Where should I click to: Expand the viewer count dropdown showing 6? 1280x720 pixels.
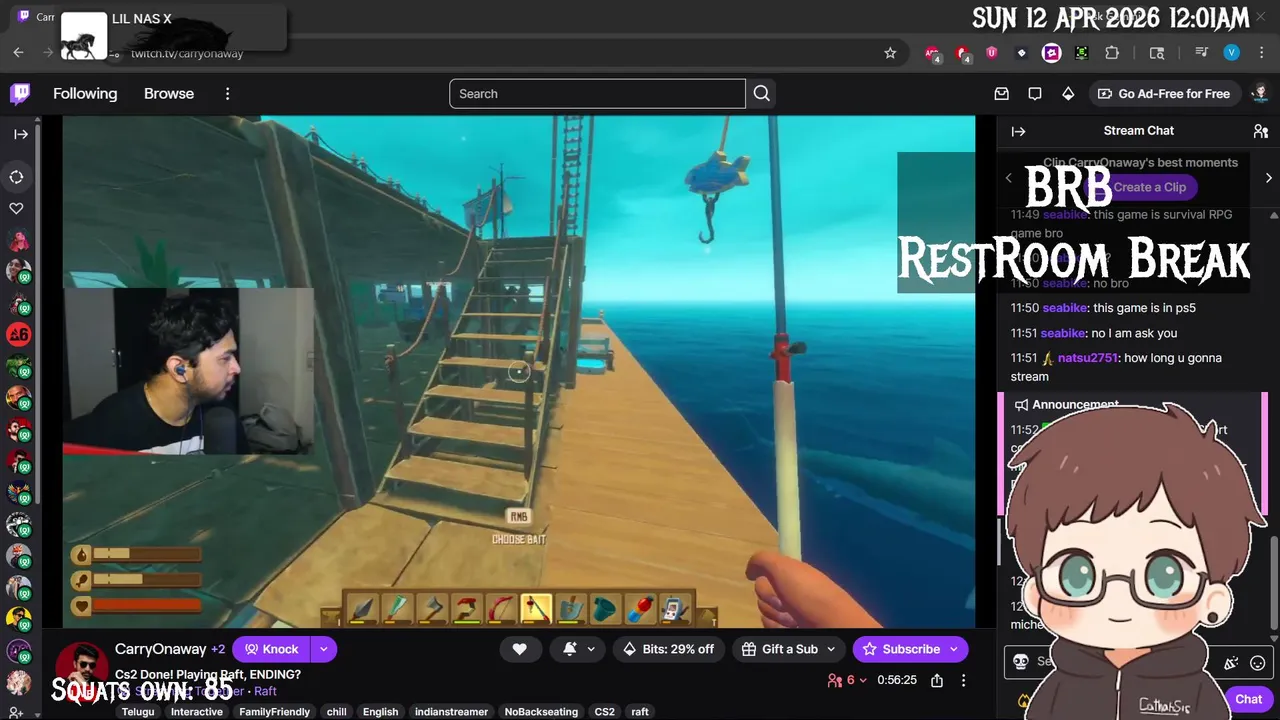(x=849, y=680)
